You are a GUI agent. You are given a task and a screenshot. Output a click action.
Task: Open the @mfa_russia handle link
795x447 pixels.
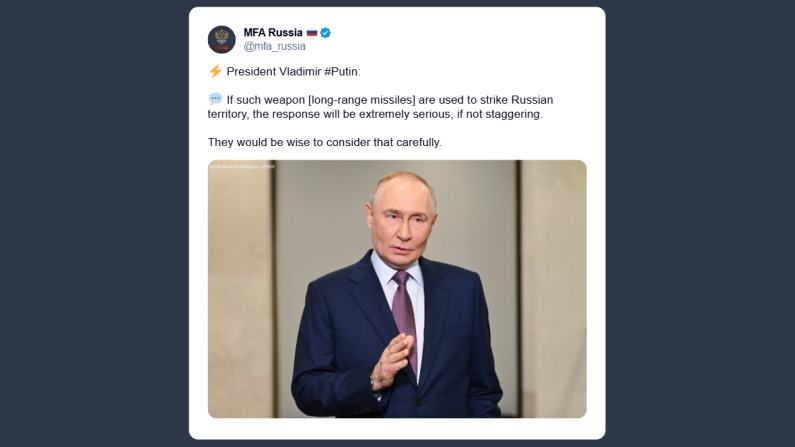pos(274,47)
